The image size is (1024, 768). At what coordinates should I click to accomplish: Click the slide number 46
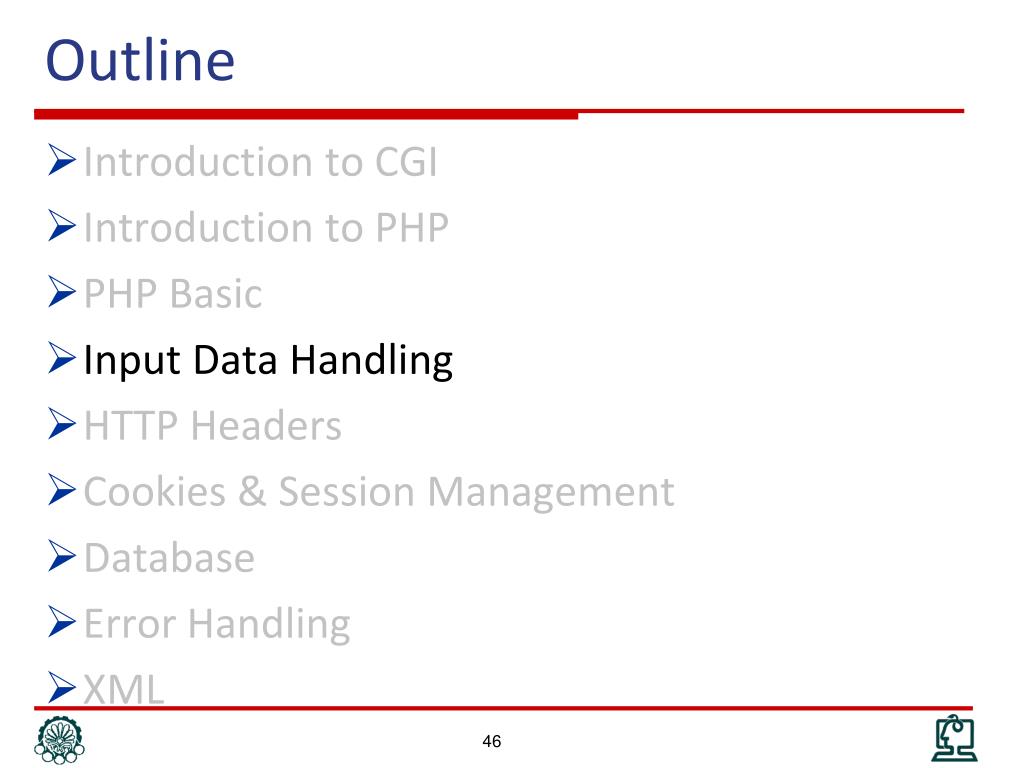(492, 741)
